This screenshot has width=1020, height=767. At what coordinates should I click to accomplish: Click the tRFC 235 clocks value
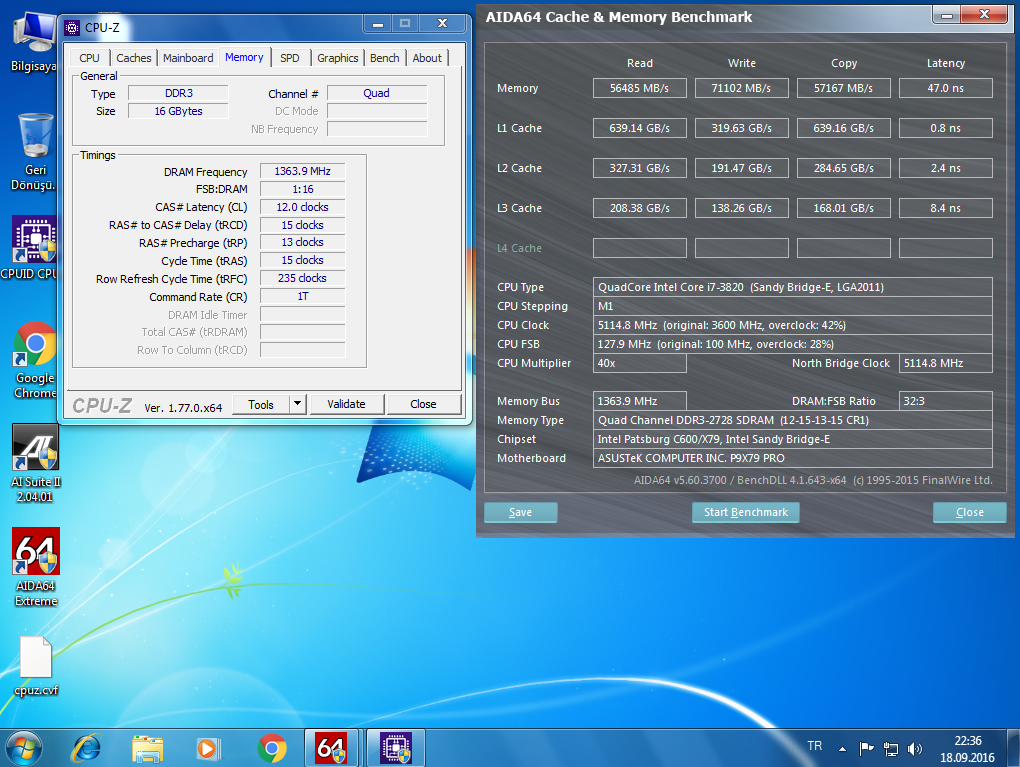click(x=302, y=278)
